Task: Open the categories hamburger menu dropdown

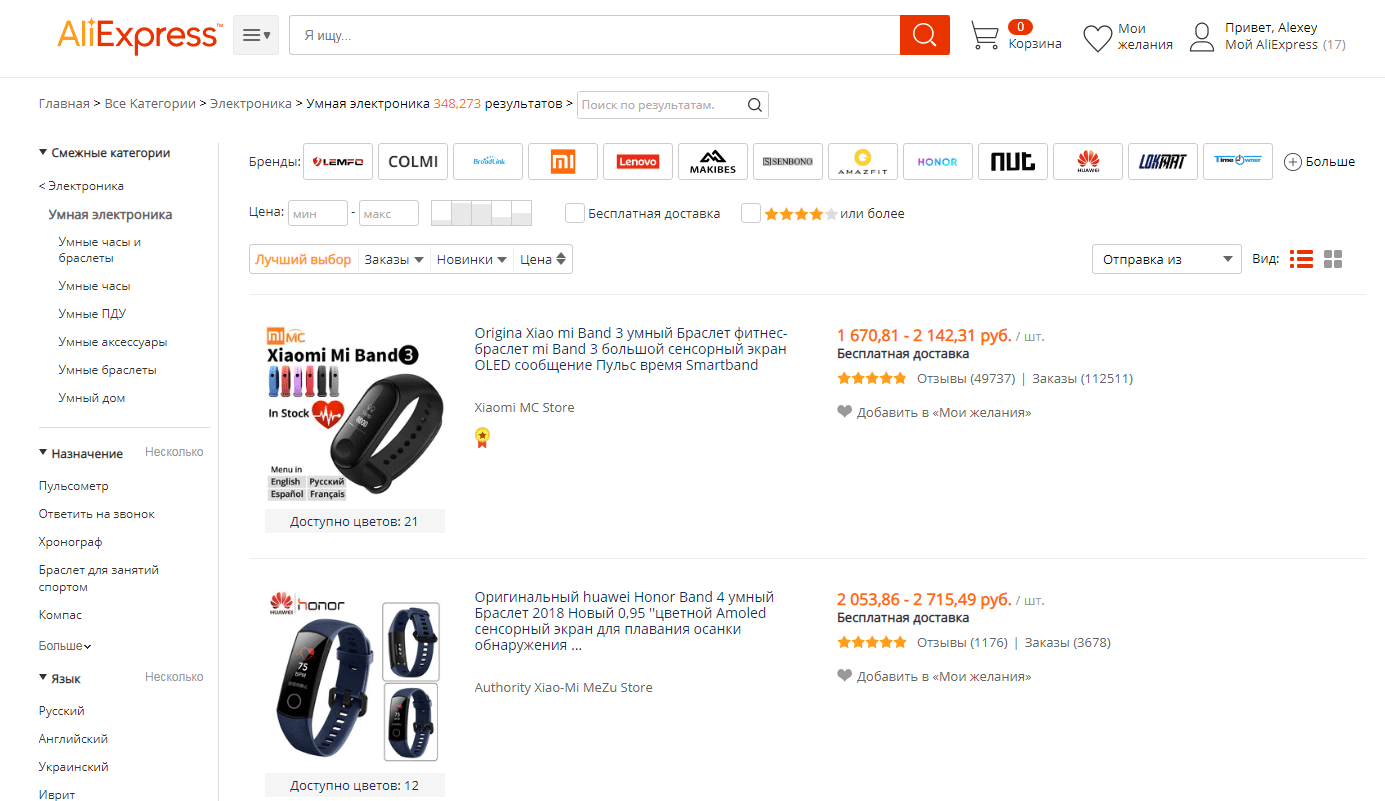Action: click(256, 35)
